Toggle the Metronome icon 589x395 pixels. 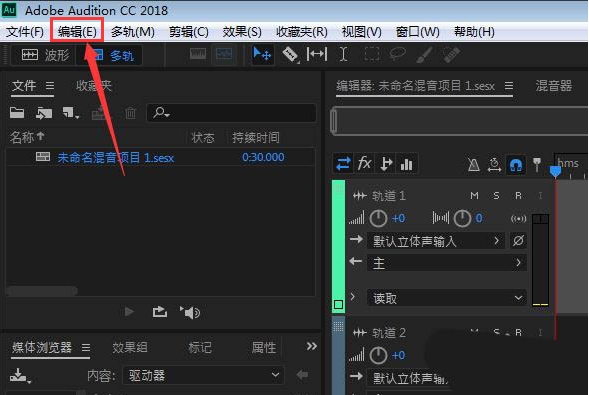(x=474, y=164)
